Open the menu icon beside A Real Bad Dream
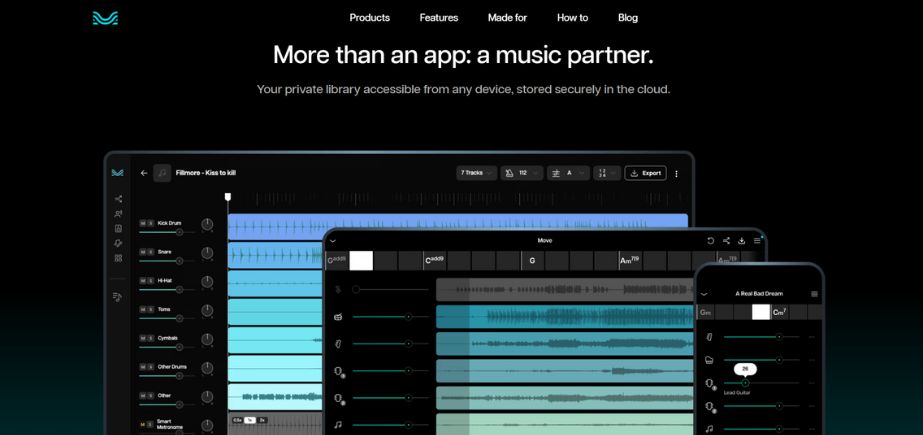The image size is (923, 435). click(x=815, y=294)
